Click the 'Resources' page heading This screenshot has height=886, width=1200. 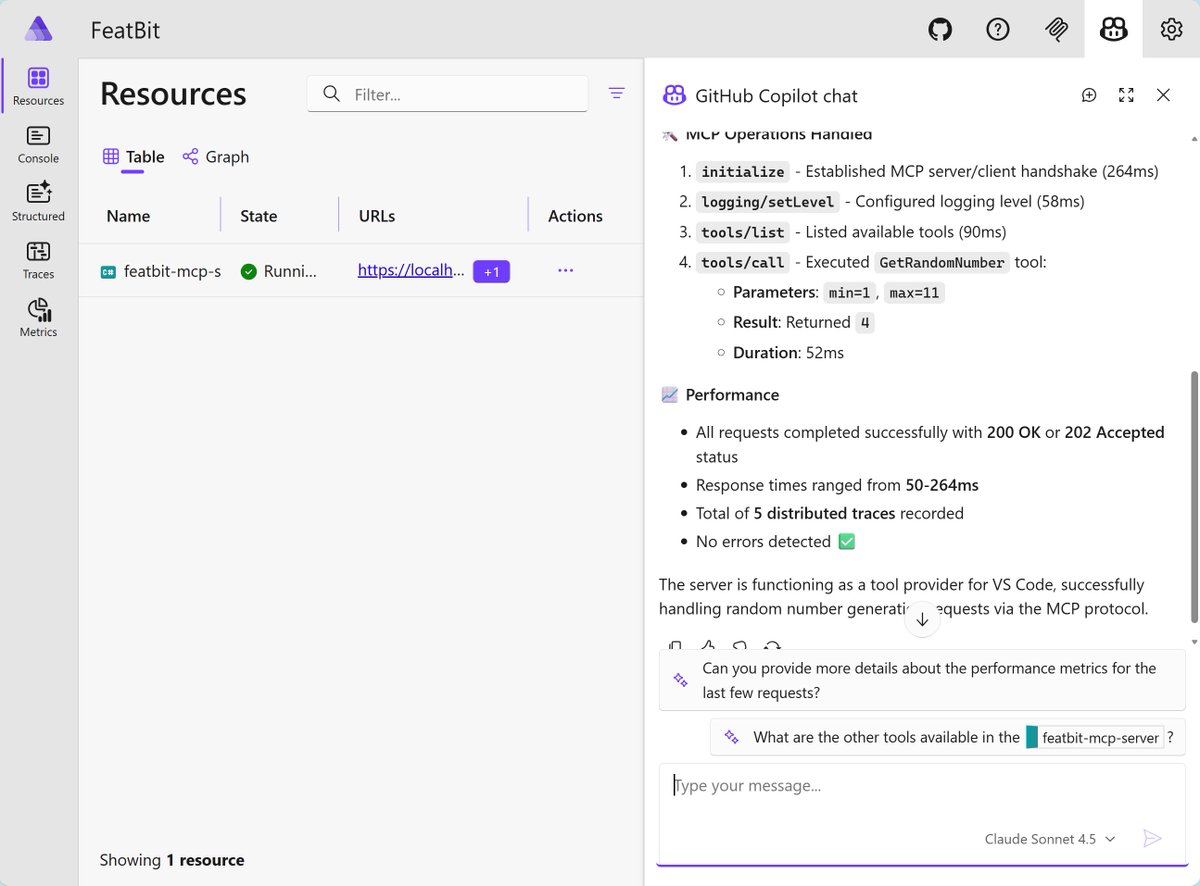pos(173,93)
